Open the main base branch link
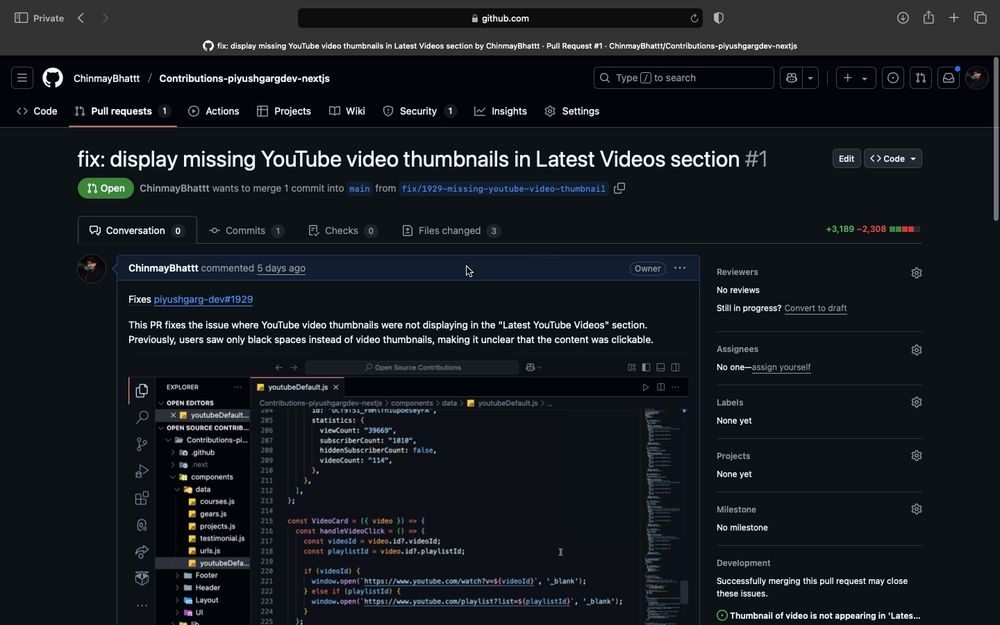Image resolution: width=1000 pixels, height=625 pixels. 359,189
